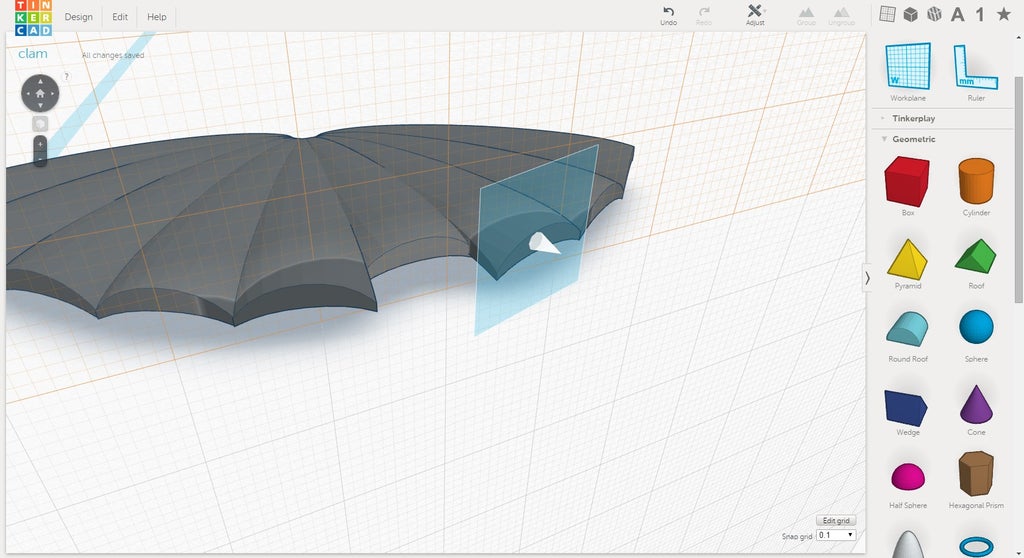Select the solid cube shapes category icon

click(910, 14)
